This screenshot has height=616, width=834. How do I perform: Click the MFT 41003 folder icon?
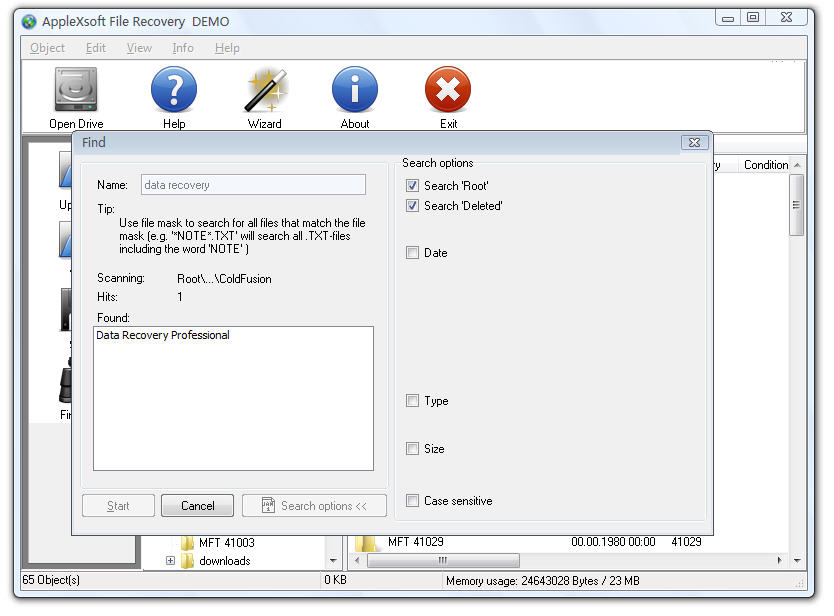[x=187, y=543]
